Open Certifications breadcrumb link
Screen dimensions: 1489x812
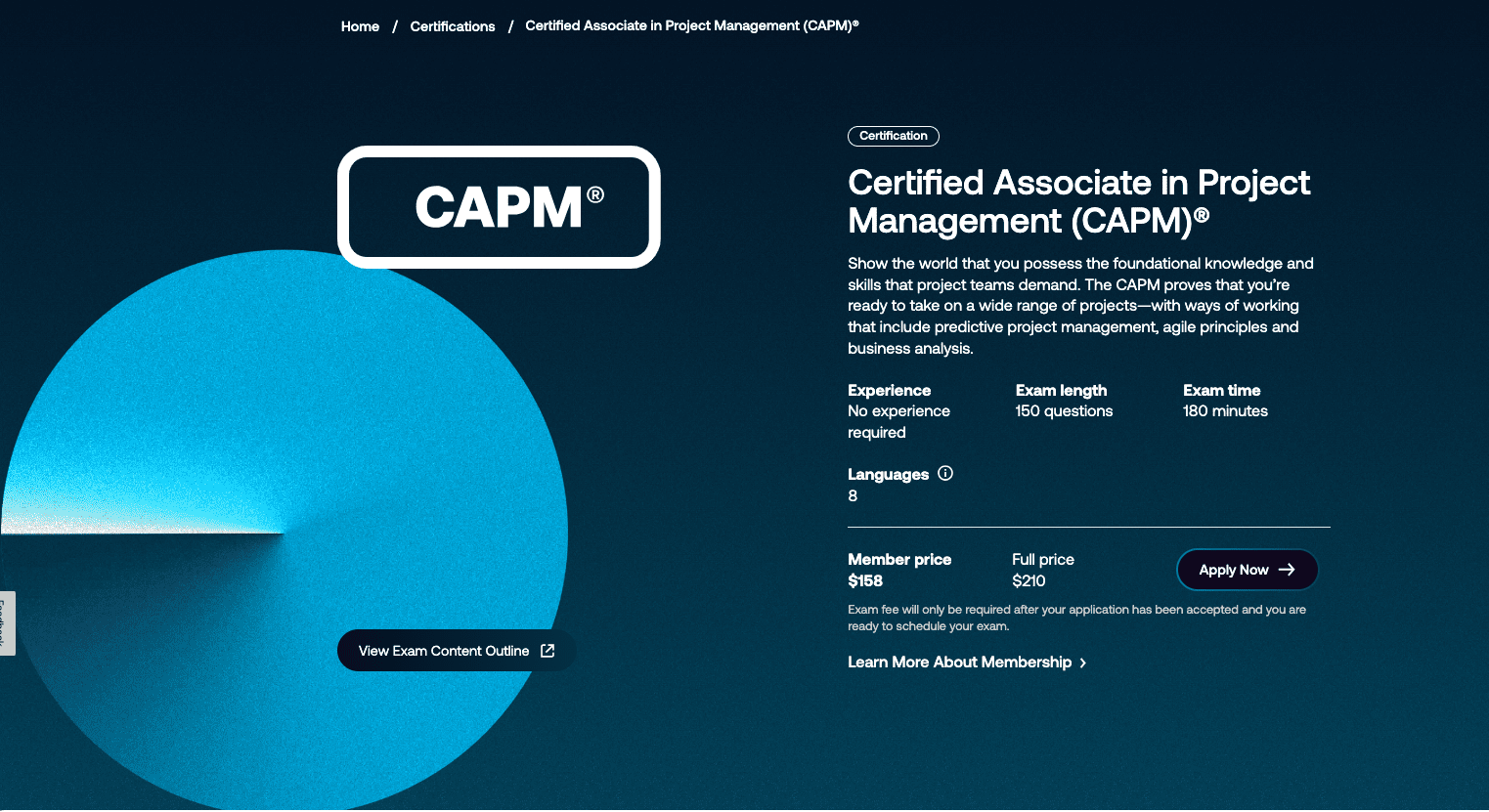coord(453,26)
